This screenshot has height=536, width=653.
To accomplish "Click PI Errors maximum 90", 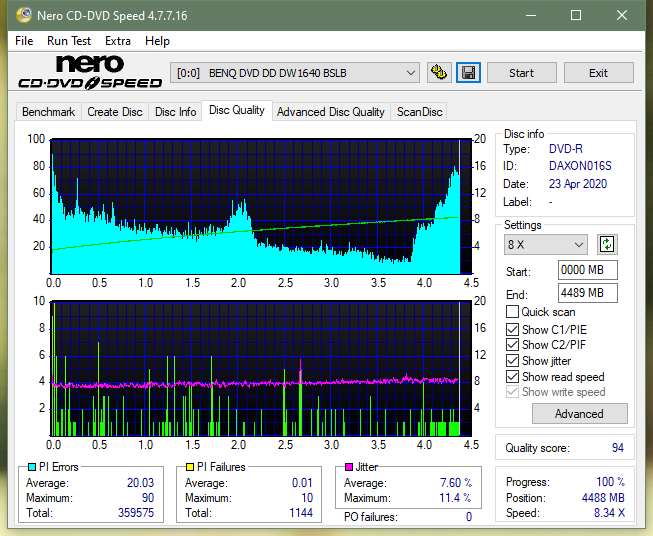I will coord(148,498).
